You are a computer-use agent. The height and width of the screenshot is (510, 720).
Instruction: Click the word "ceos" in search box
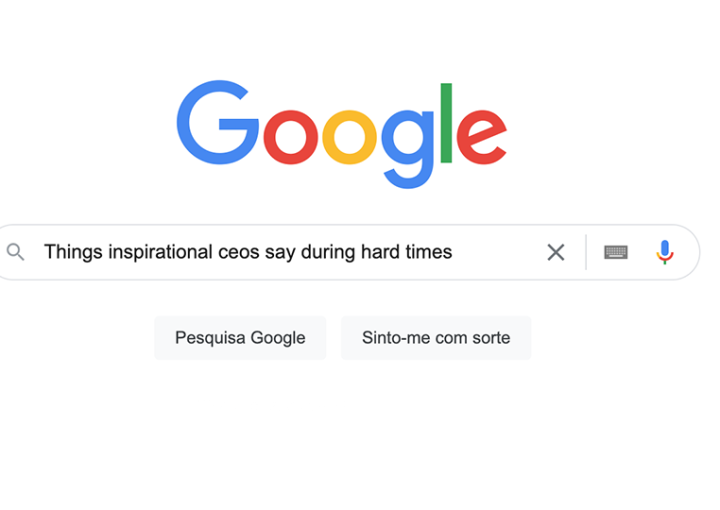(240, 252)
